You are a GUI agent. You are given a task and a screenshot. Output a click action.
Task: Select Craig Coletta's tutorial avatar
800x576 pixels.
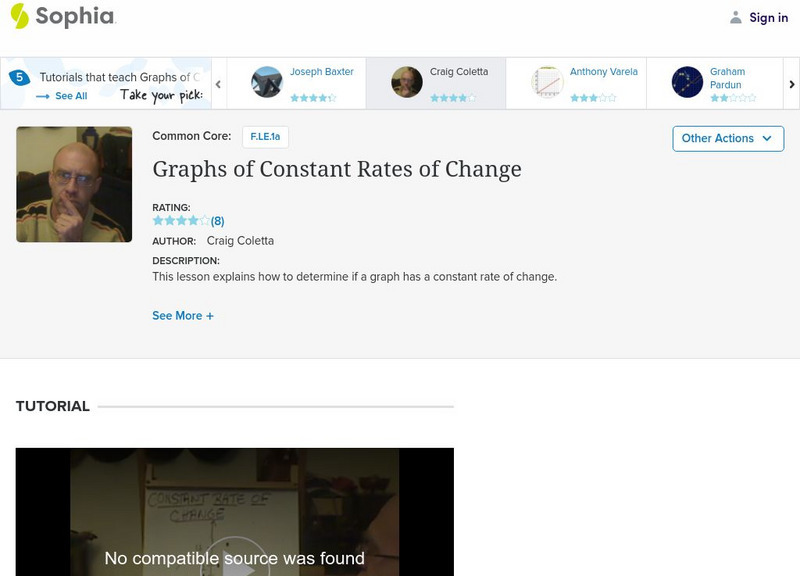(407, 82)
